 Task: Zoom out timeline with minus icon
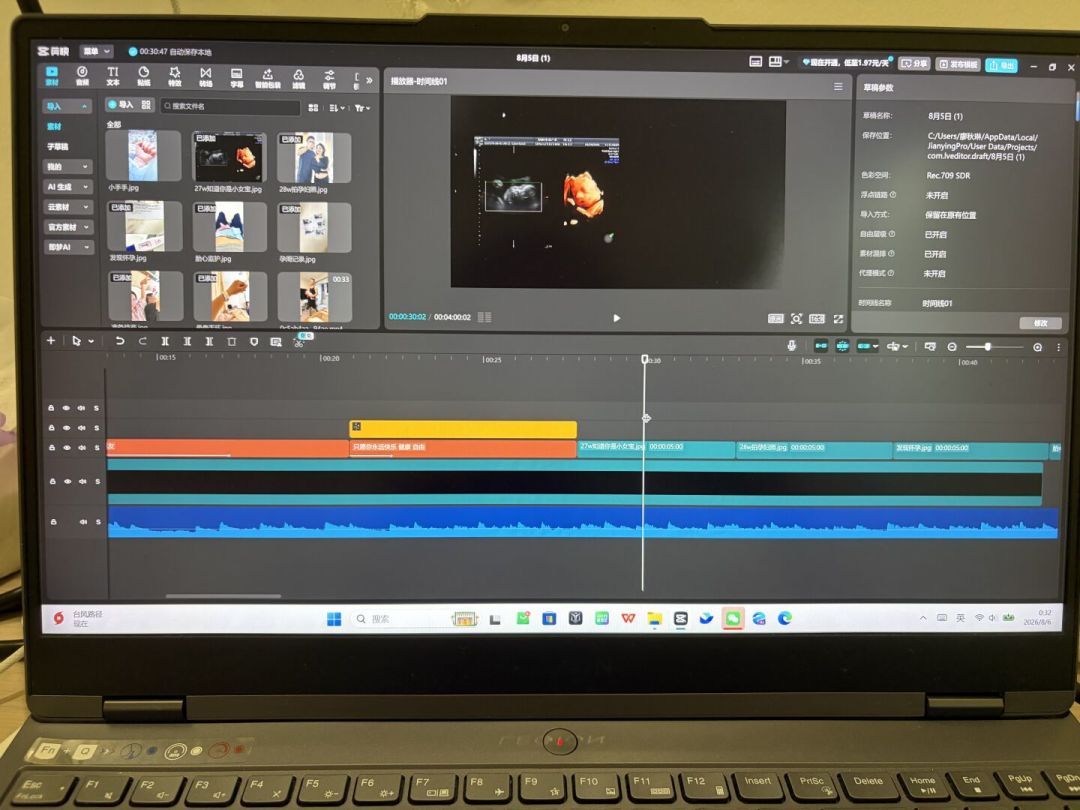pyautogui.click(x=952, y=347)
